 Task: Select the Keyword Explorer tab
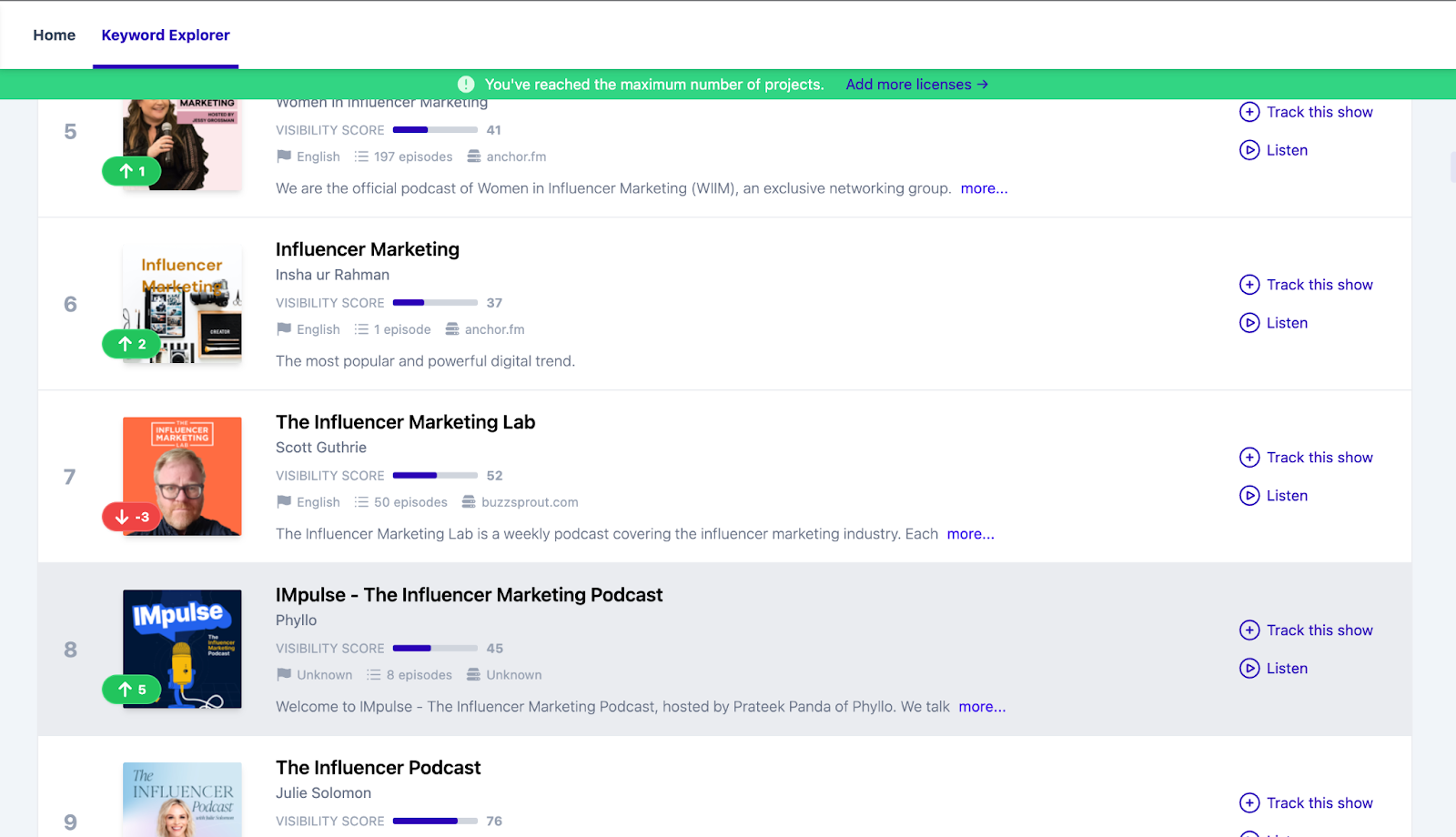[x=166, y=35]
